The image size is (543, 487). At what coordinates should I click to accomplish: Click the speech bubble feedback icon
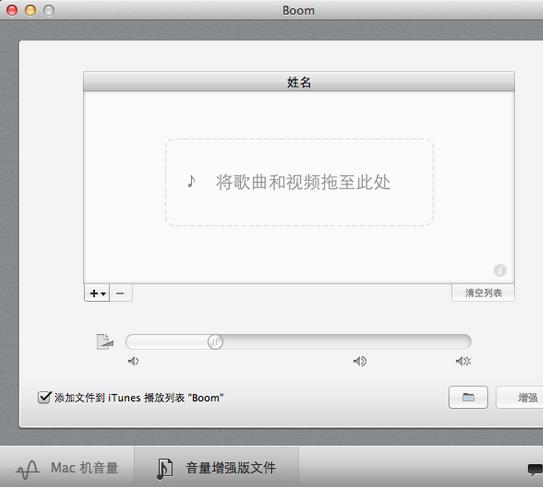535,469
